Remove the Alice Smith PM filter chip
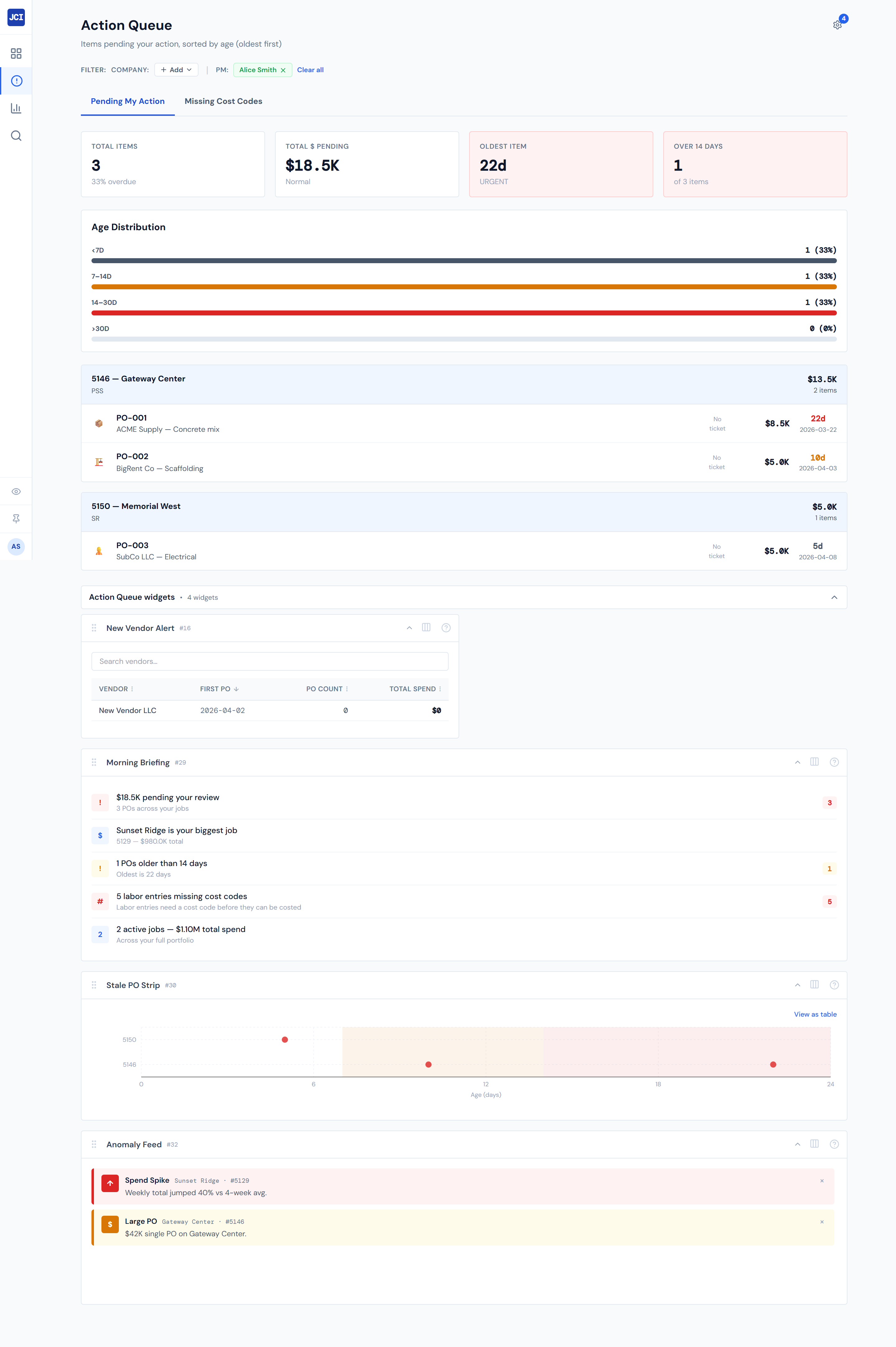 283,70
